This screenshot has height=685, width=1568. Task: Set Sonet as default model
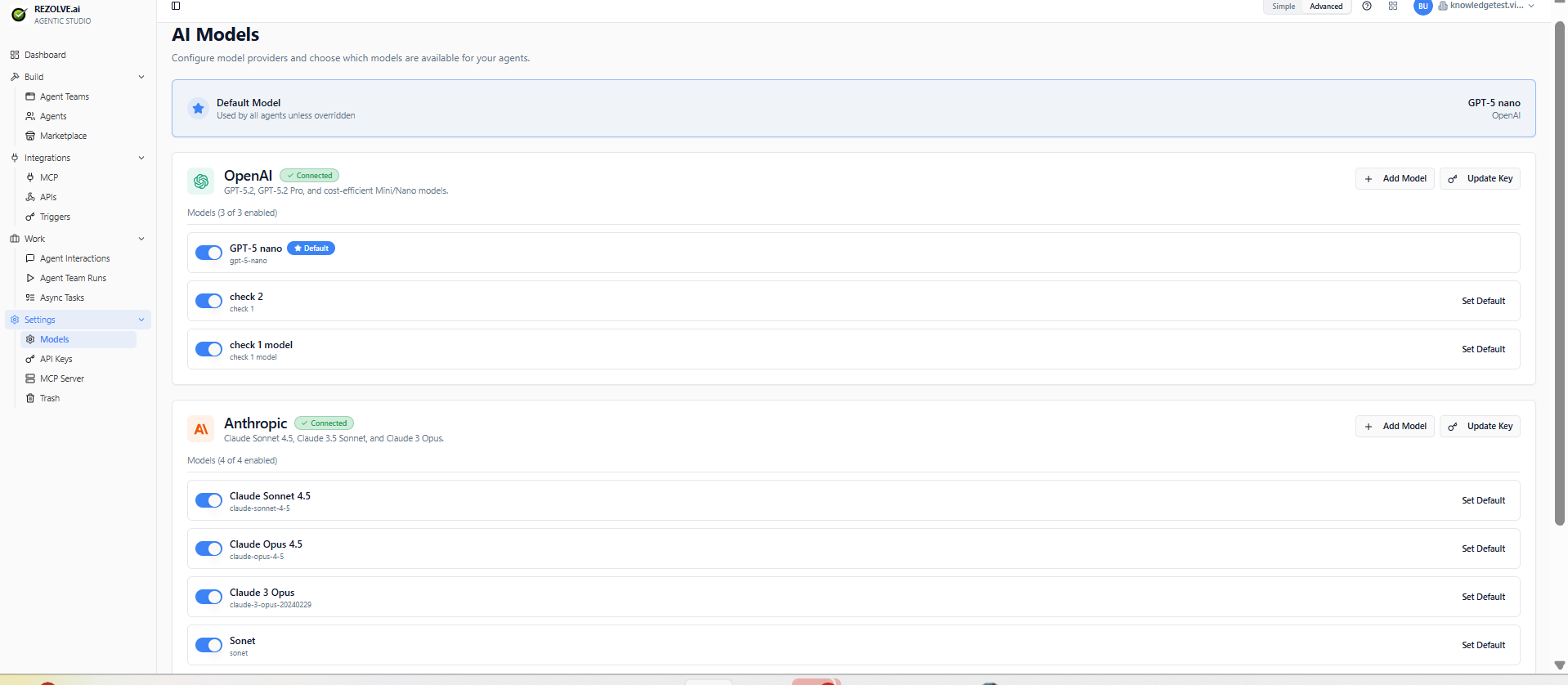point(1483,645)
